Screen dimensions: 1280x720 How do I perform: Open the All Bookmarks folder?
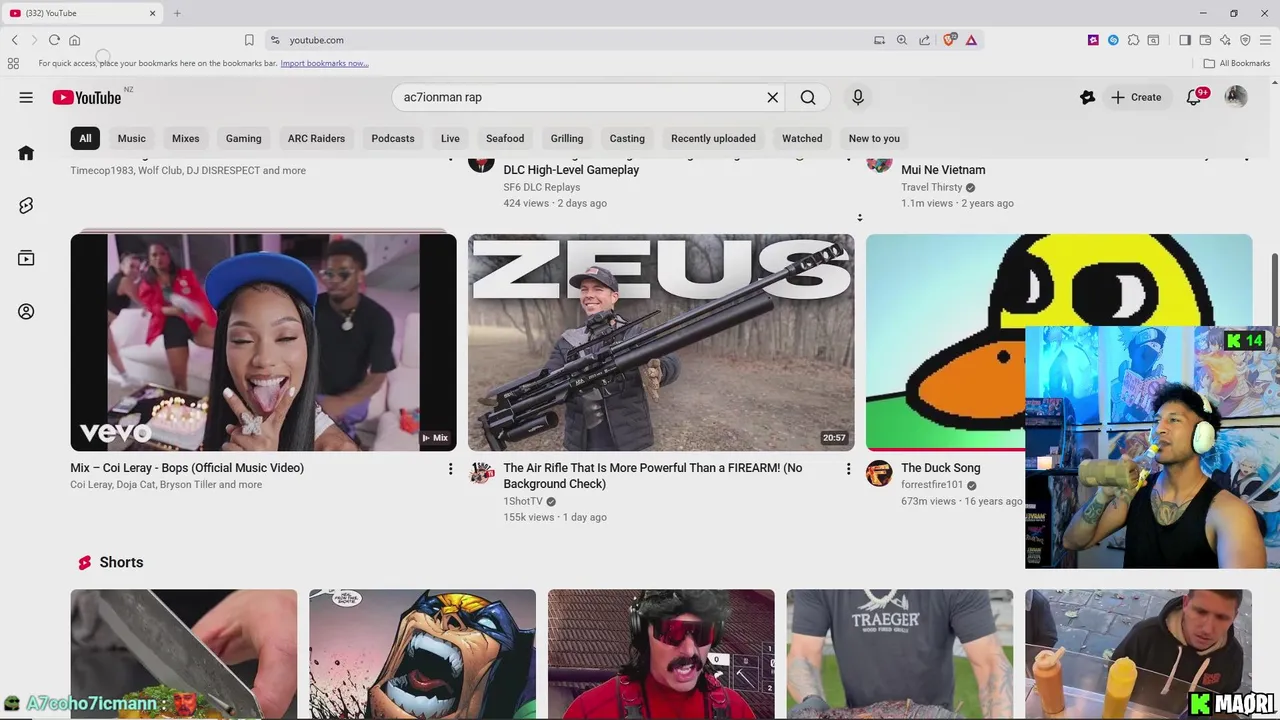pos(1237,63)
